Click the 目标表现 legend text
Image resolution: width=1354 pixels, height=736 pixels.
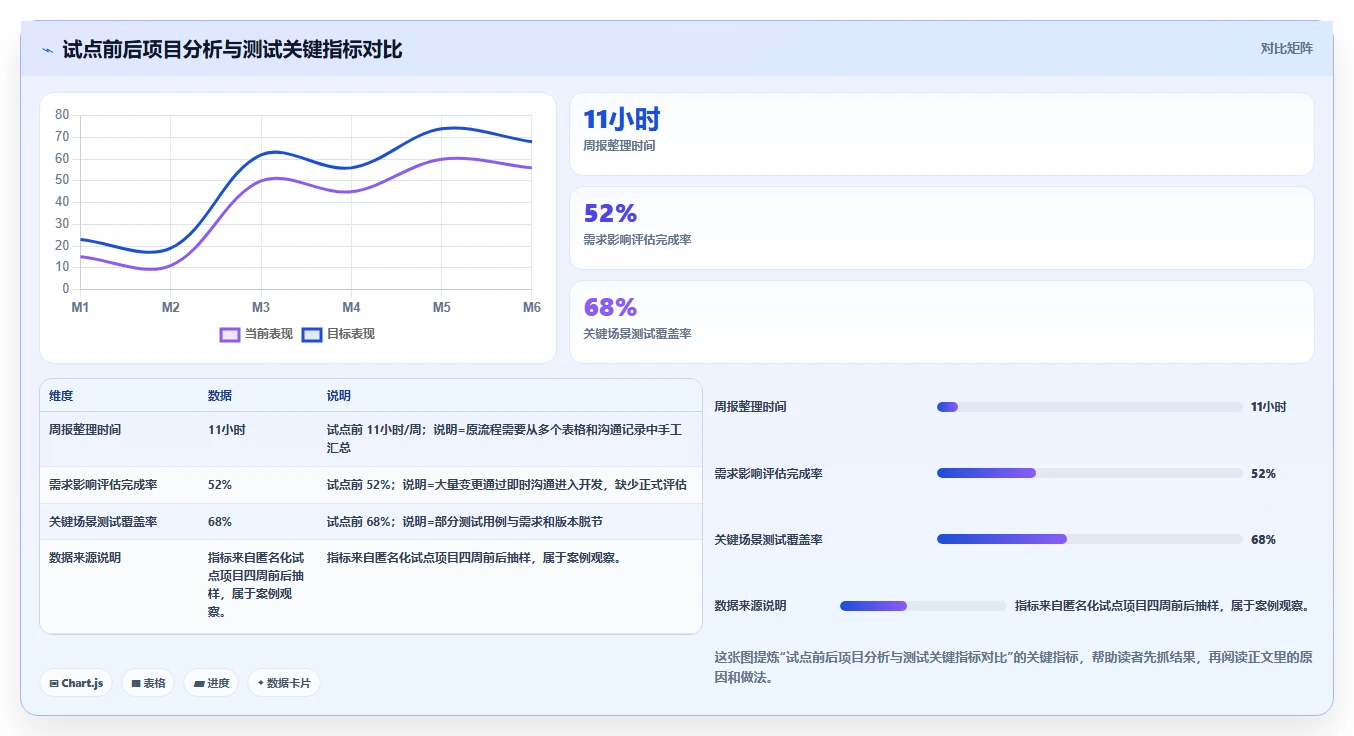coord(351,335)
